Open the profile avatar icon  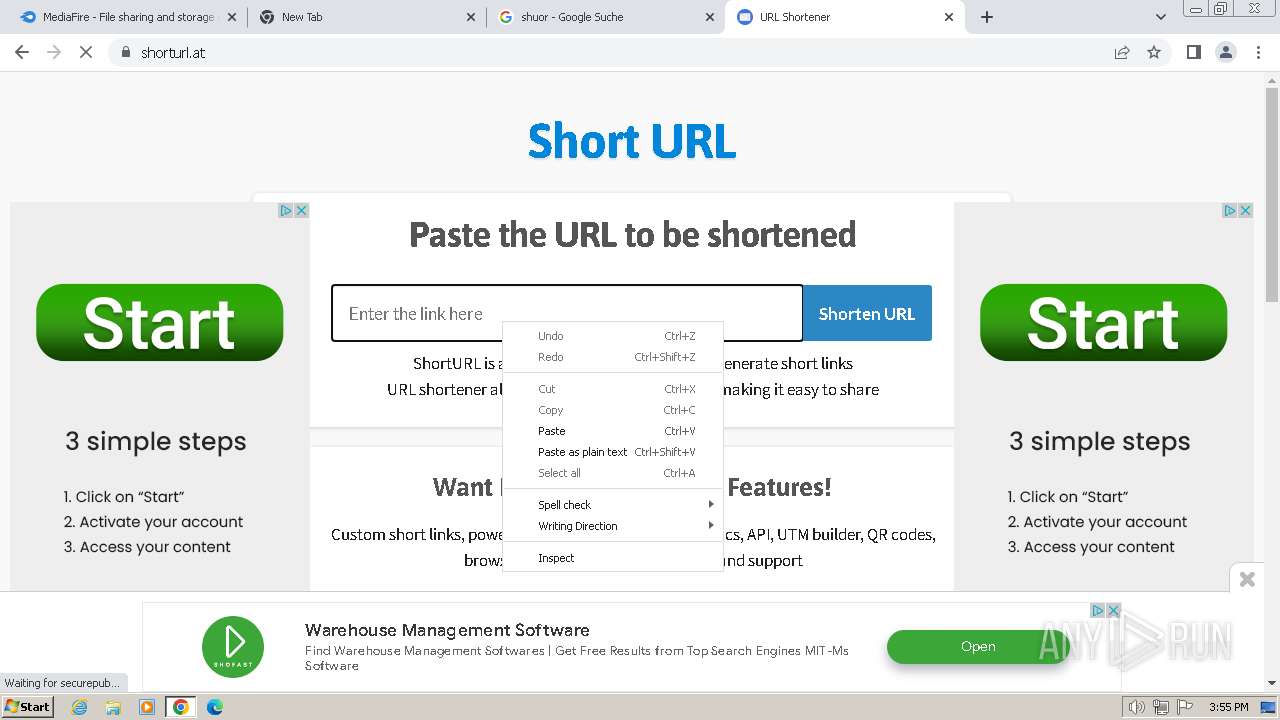(x=1226, y=52)
